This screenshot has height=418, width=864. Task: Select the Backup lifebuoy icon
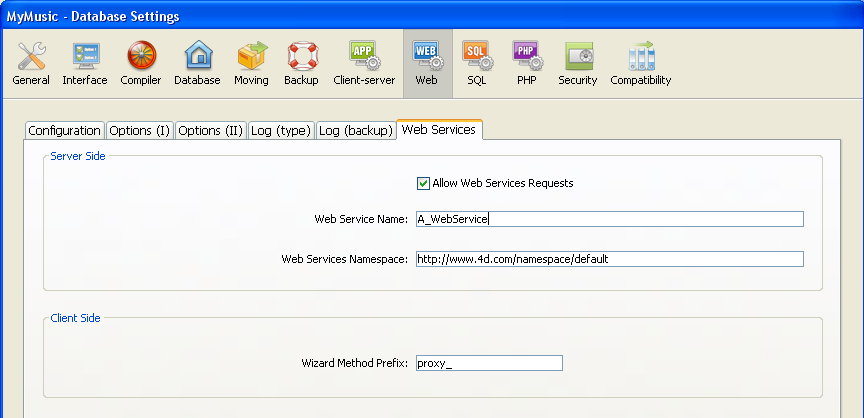(x=301, y=64)
